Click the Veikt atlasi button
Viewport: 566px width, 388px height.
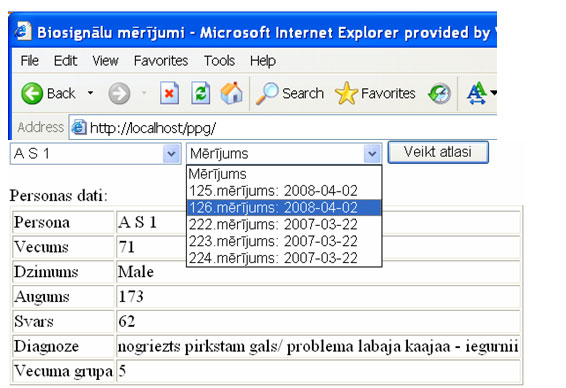(x=438, y=152)
